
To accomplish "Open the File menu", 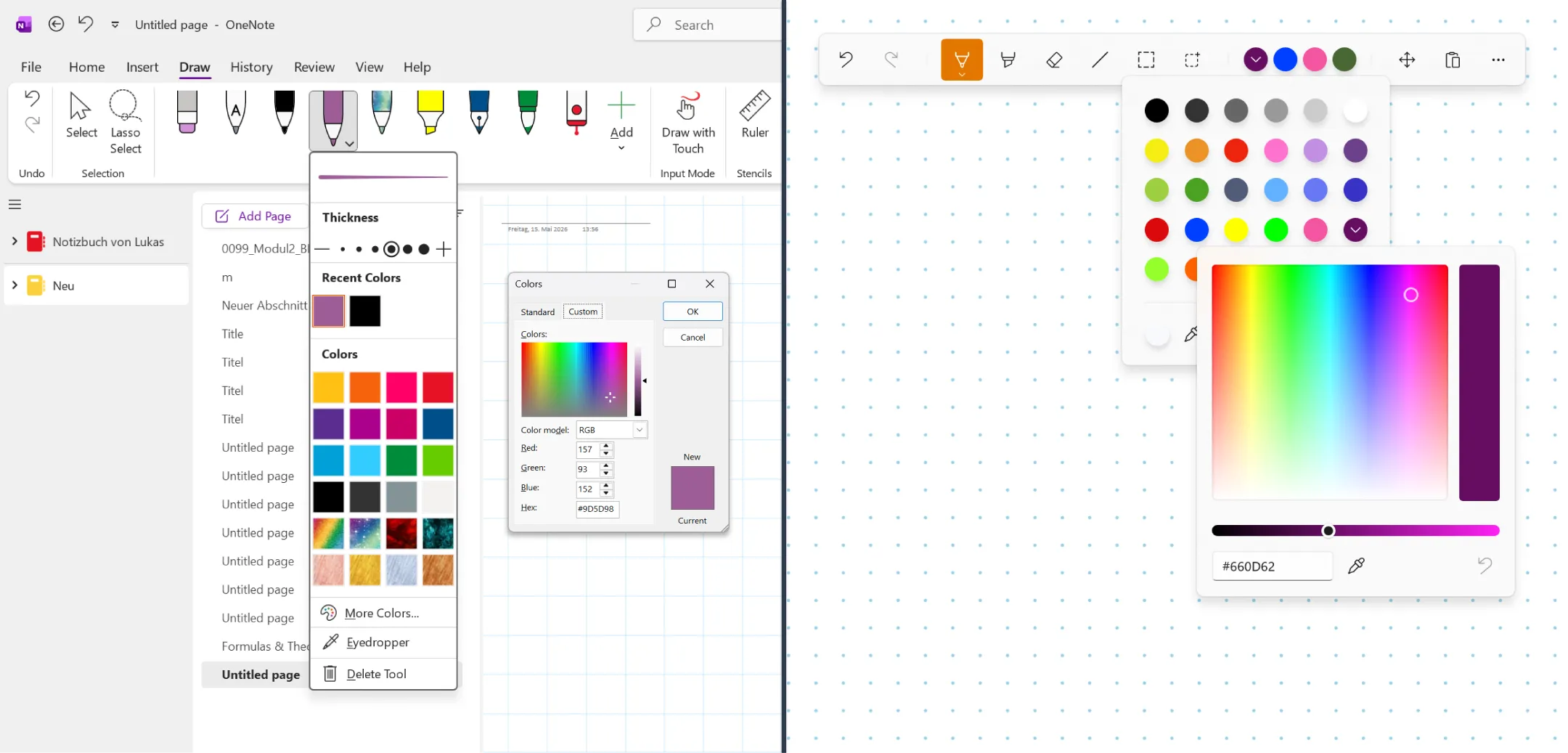I will [30, 67].
